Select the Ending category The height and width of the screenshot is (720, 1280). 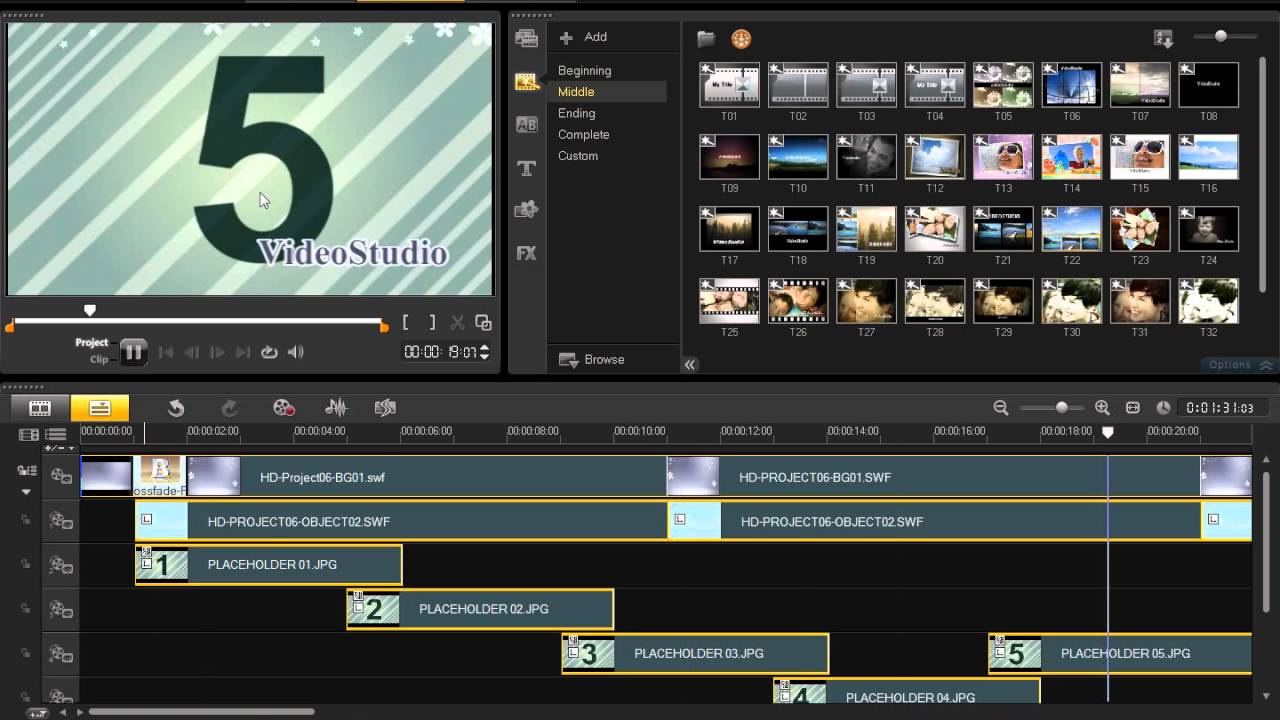[576, 113]
